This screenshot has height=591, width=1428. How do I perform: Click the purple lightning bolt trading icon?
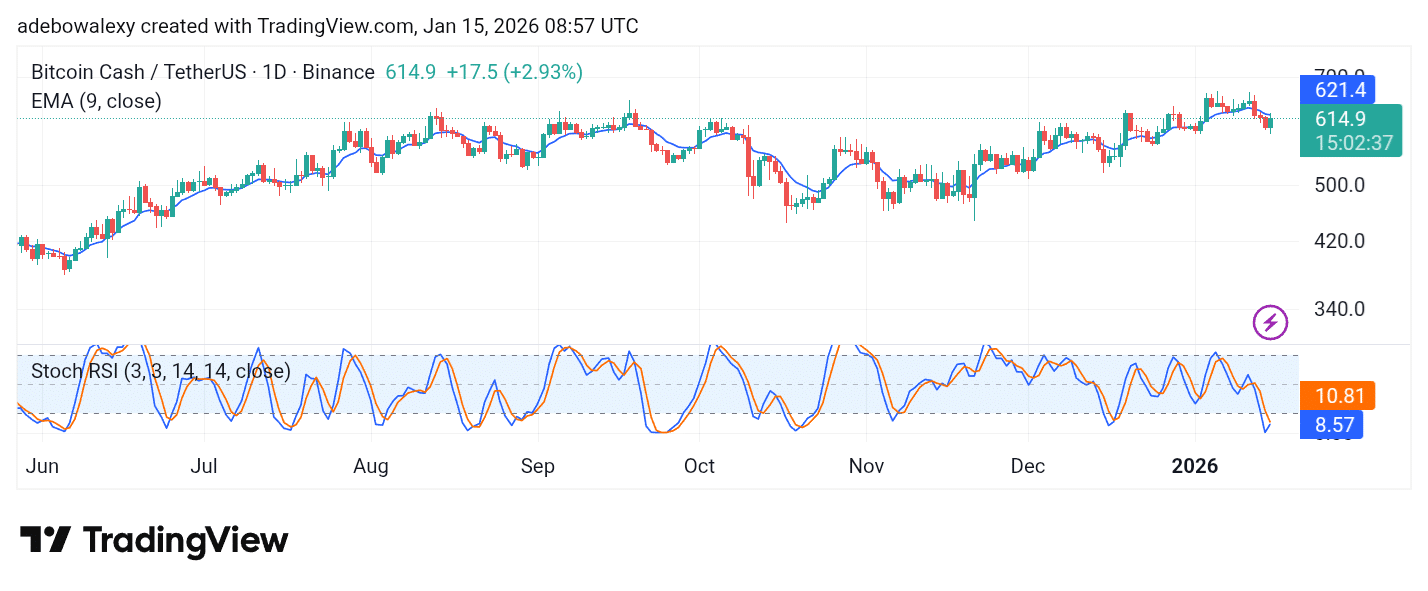click(x=1270, y=322)
